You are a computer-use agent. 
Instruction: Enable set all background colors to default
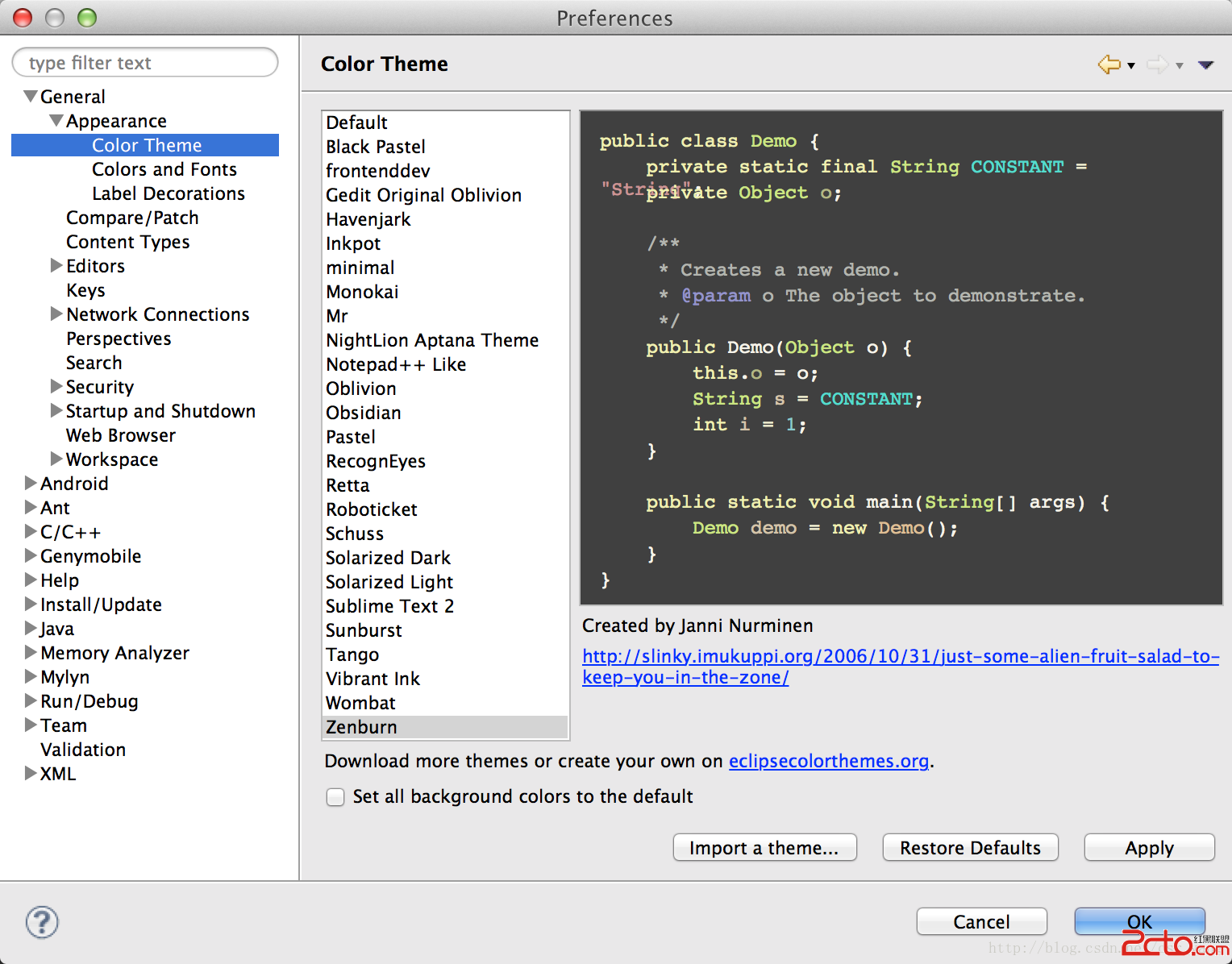pyautogui.click(x=335, y=797)
